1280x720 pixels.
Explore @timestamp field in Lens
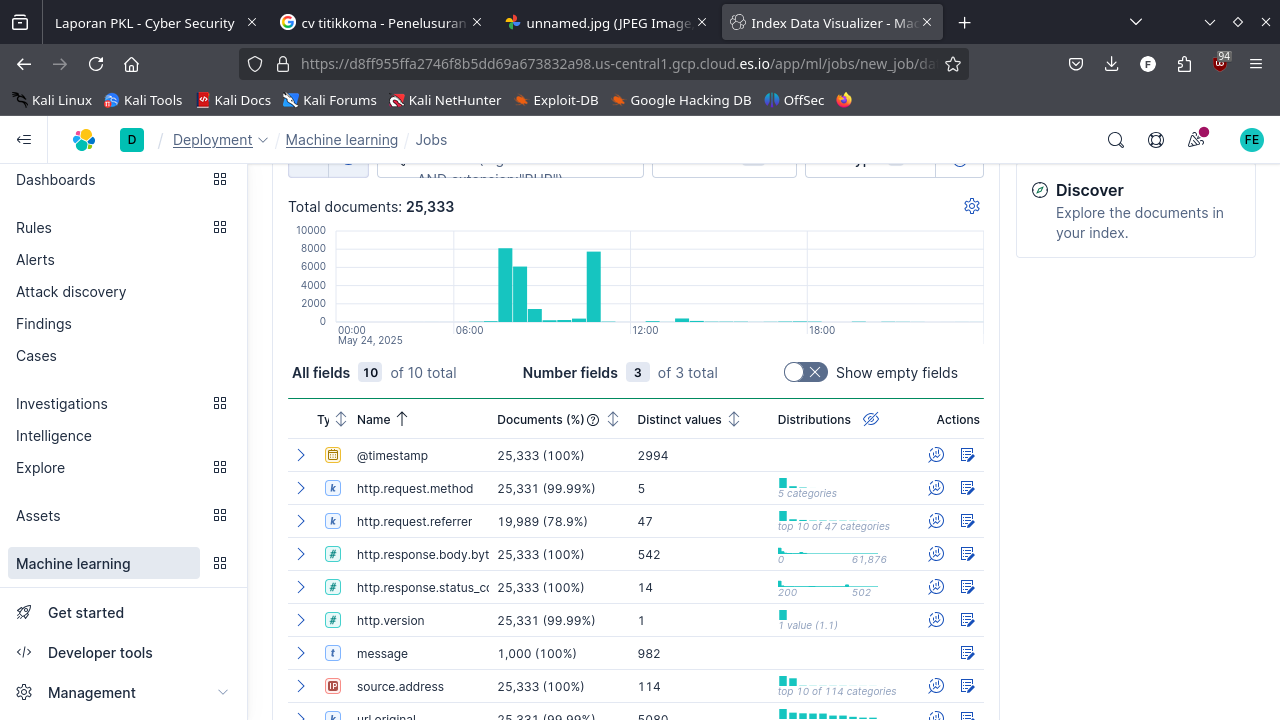936,455
